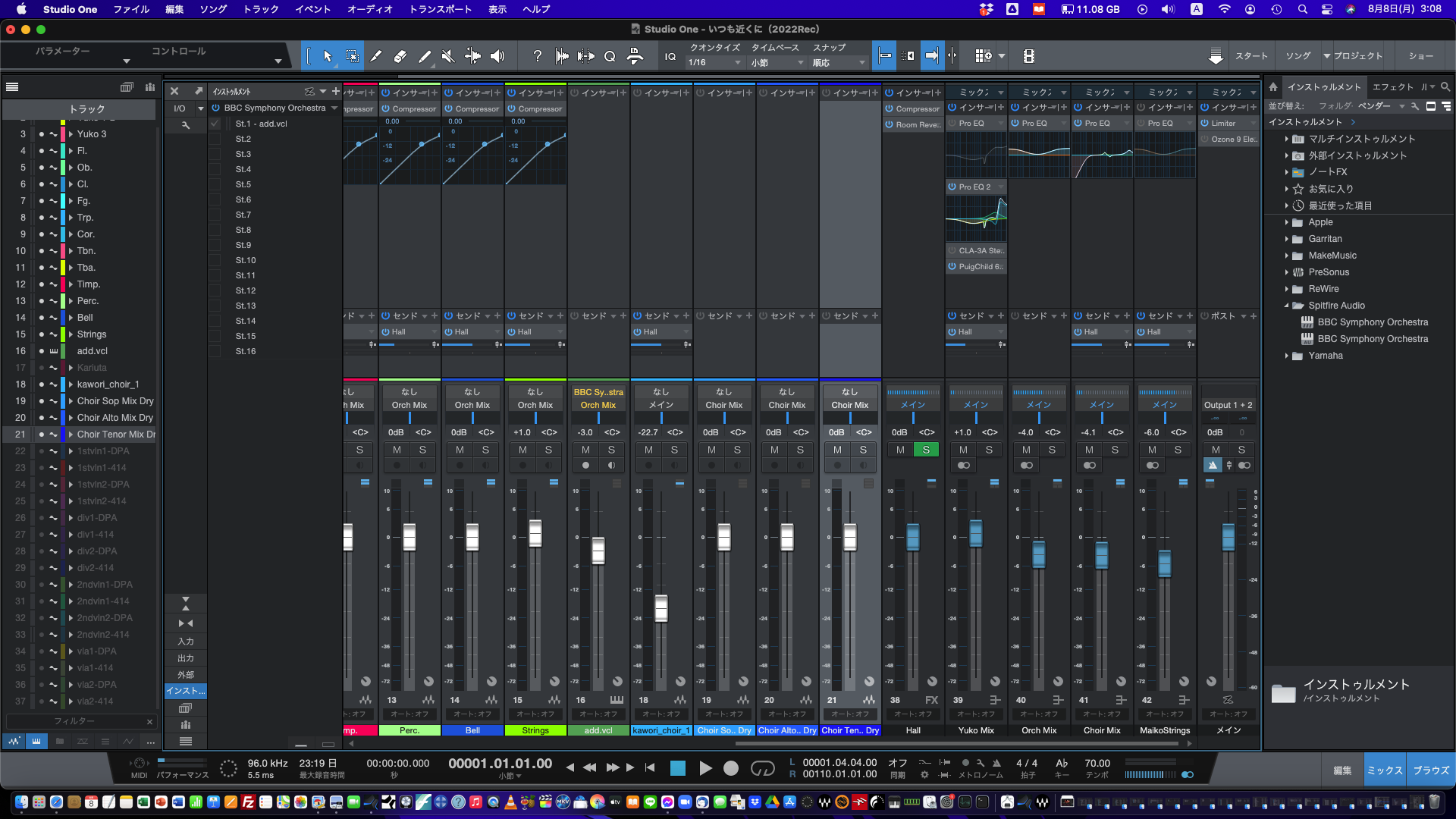Expand the PreSonus folder in browser
Image resolution: width=1456 pixels, height=819 pixels.
pyautogui.click(x=1287, y=272)
